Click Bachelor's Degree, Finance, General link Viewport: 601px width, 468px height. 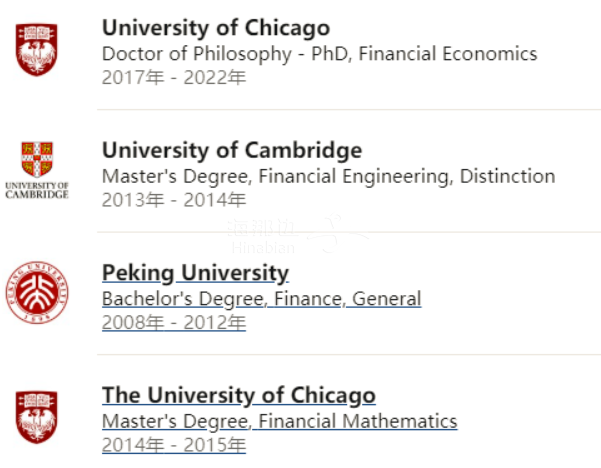[262, 299]
